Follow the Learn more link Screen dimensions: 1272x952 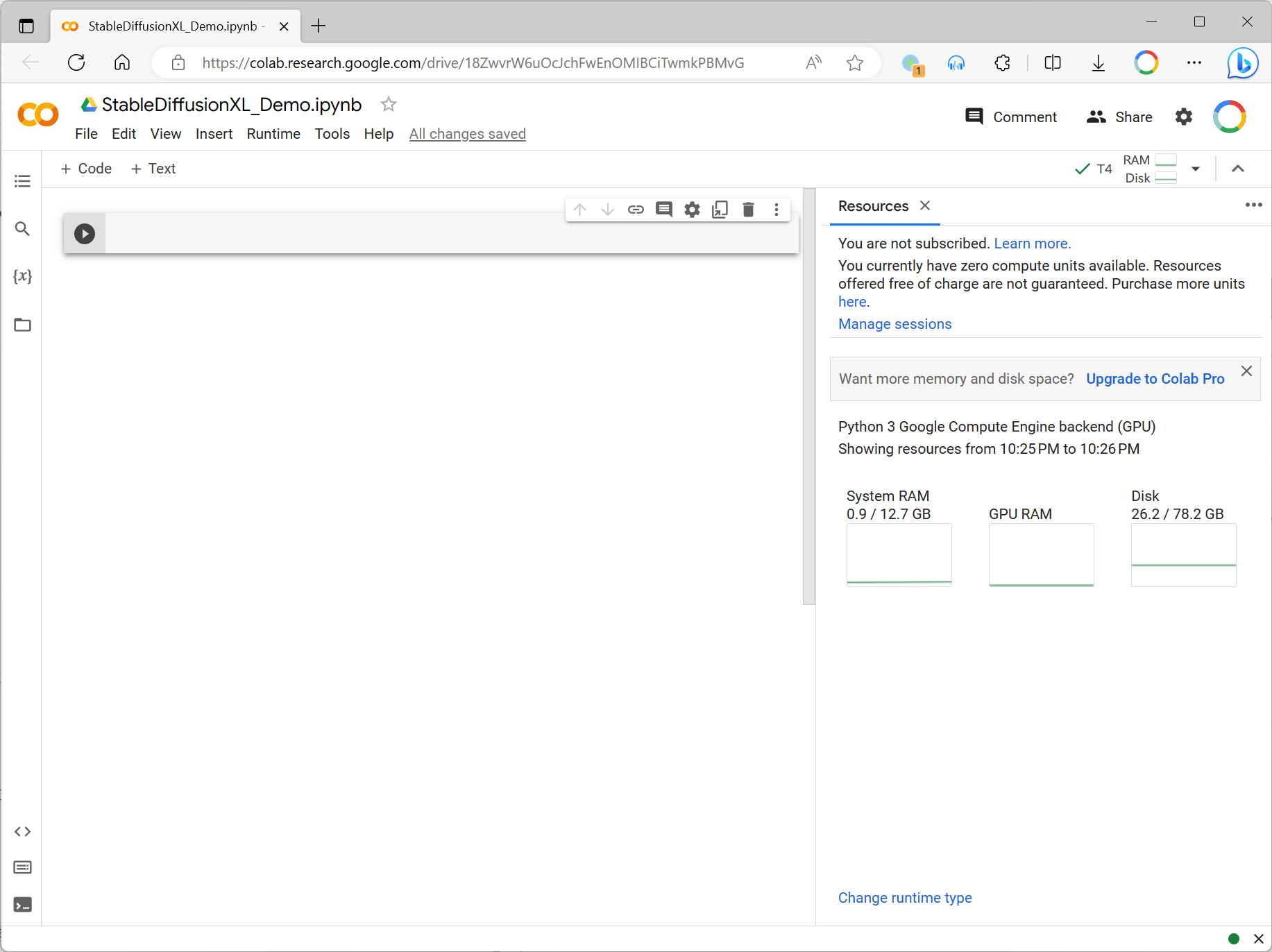(1033, 244)
